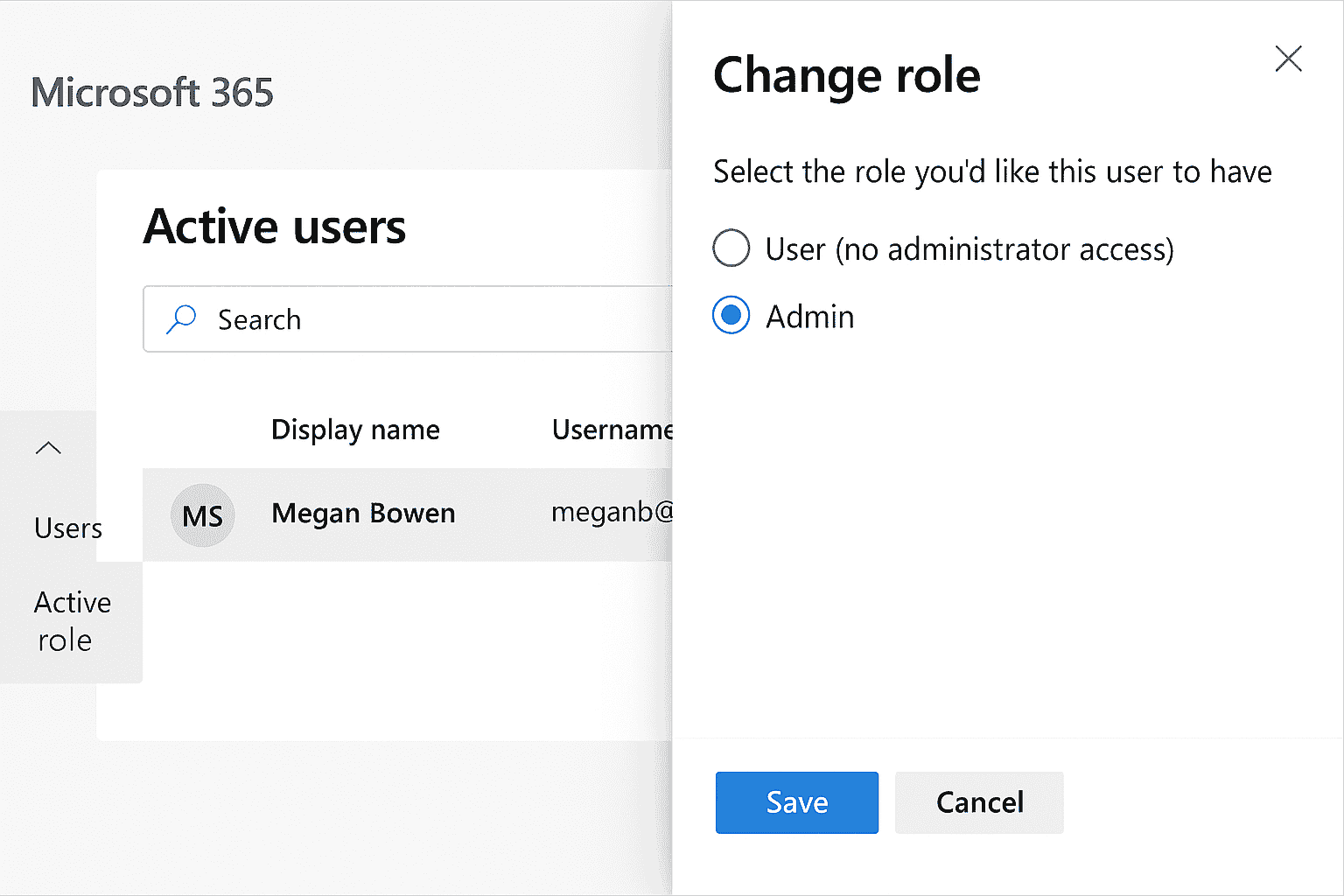
Task: Sort by Username column header
Action: click(612, 430)
